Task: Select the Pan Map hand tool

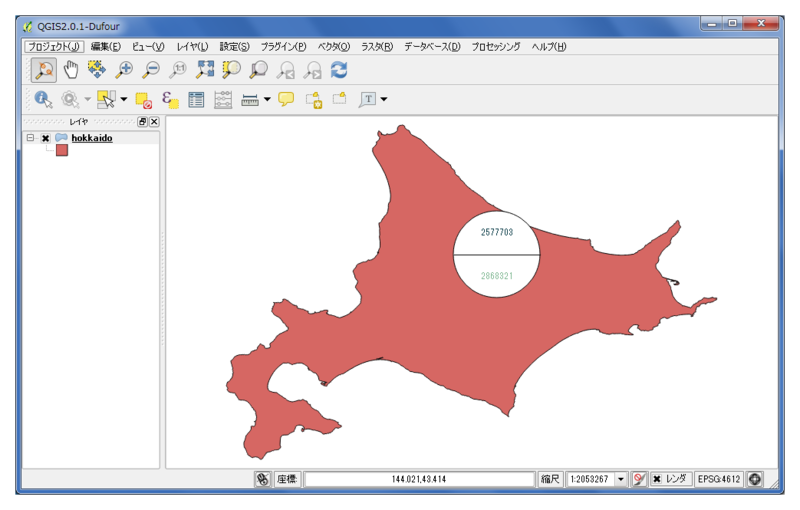Action: tap(71, 70)
